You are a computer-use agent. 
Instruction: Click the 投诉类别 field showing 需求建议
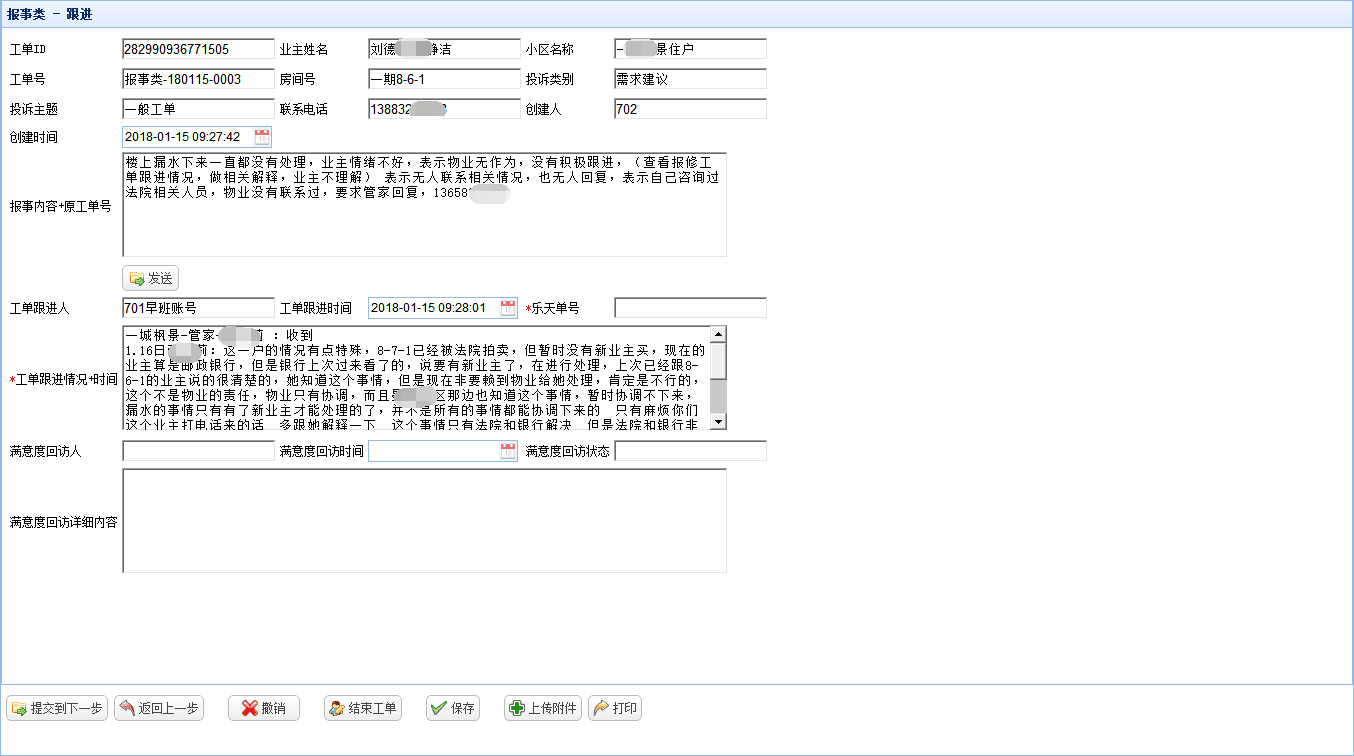coord(690,80)
